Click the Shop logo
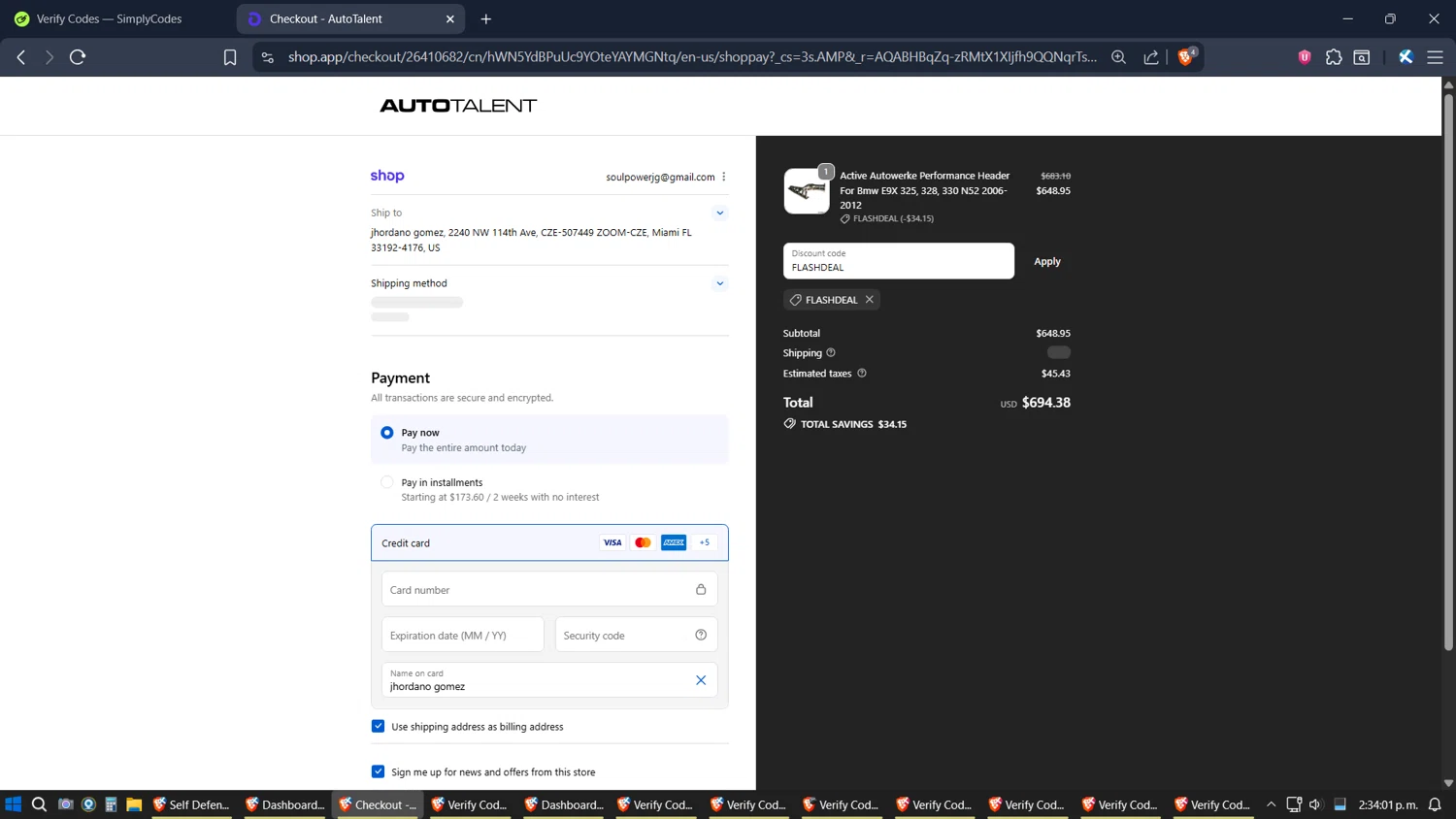Image resolution: width=1456 pixels, height=819 pixels. click(387, 176)
